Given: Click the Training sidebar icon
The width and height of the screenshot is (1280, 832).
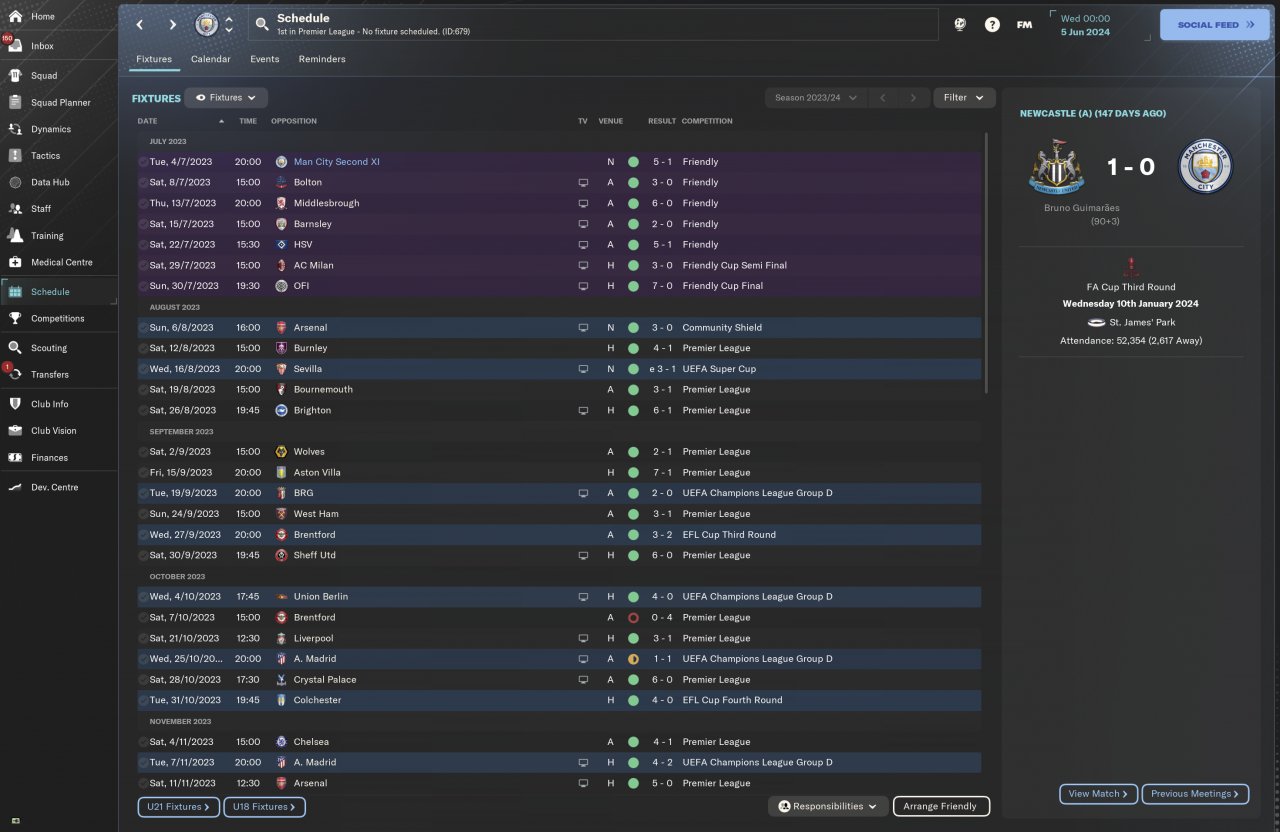Looking at the screenshot, I should (15, 236).
